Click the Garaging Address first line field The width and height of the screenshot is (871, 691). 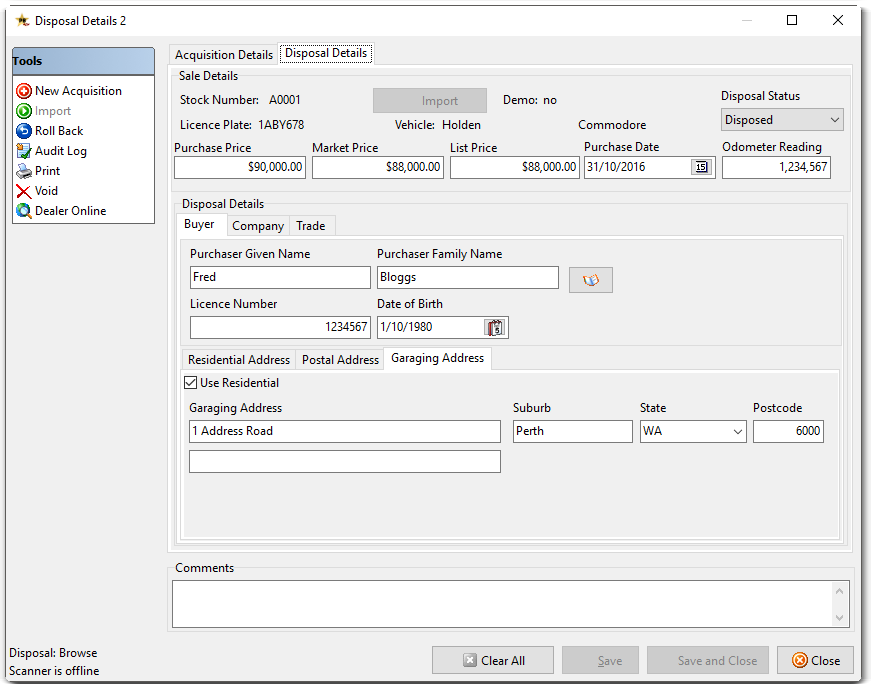click(x=345, y=431)
